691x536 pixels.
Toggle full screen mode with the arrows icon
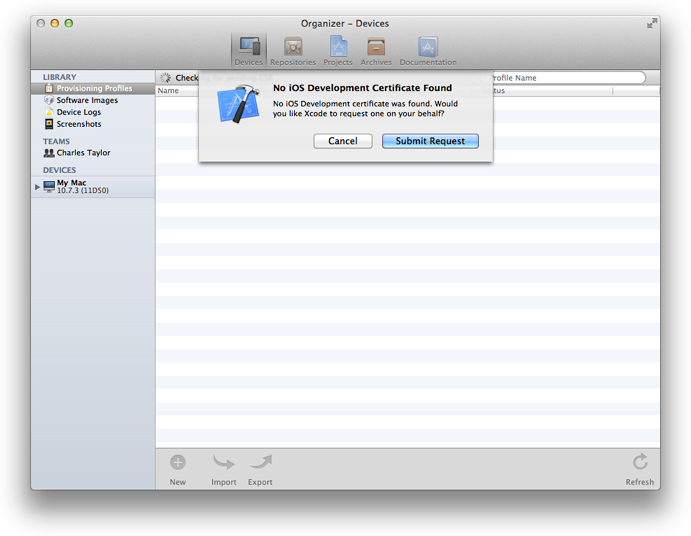[x=652, y=23]
